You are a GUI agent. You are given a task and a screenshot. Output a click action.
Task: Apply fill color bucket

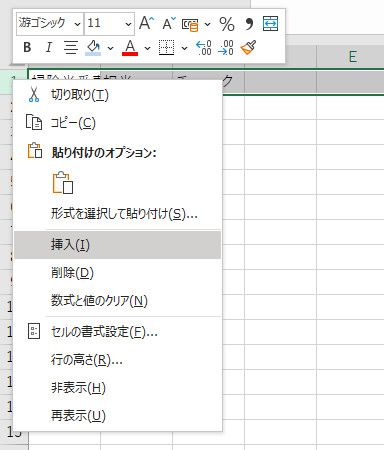pos(93,48)
